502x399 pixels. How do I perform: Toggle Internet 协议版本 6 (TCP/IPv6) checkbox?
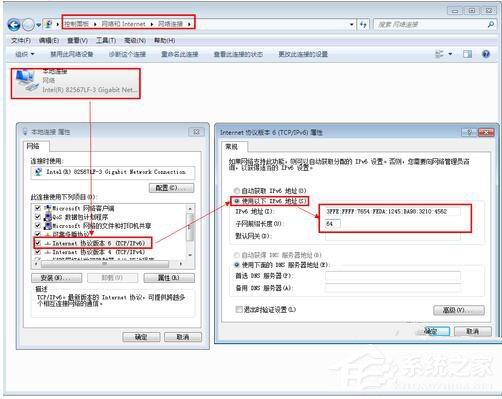pos(38,243)
